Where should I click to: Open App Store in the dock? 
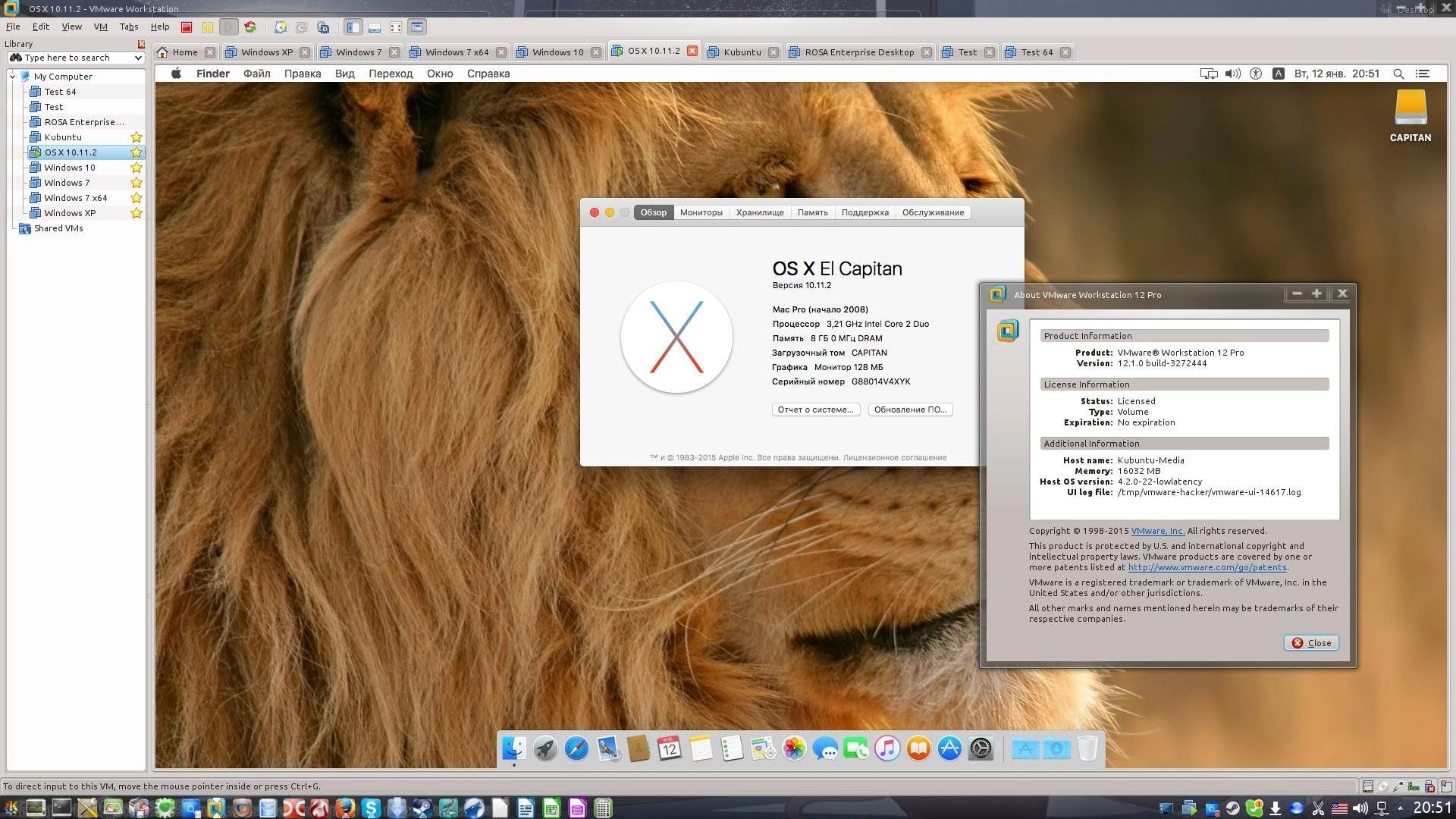949,748
